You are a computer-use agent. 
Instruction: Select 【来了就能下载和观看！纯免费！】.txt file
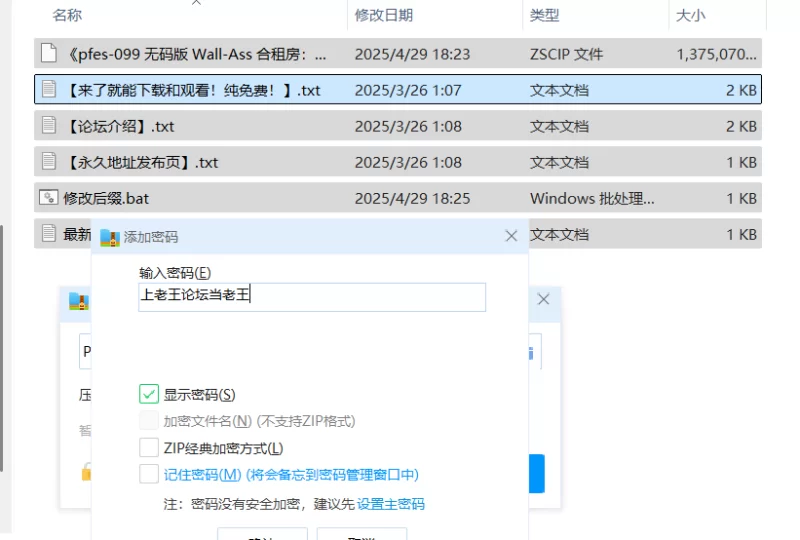pos(194,90)
